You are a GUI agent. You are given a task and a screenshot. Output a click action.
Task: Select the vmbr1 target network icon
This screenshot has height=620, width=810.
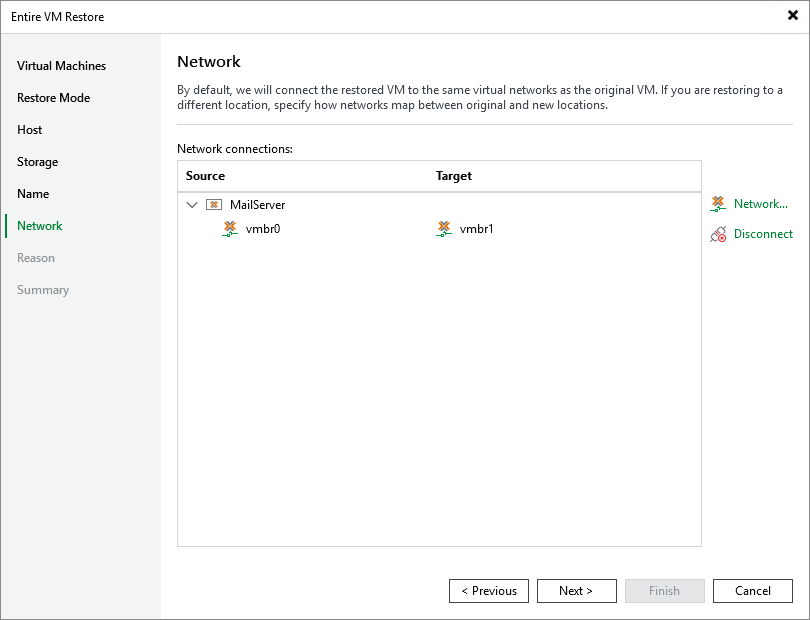444,229
